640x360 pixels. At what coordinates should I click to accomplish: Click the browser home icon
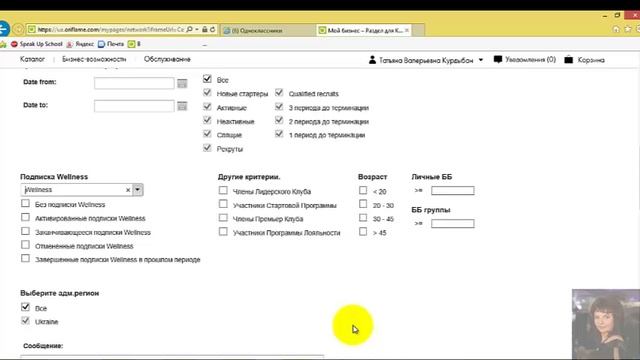point(616,29)
